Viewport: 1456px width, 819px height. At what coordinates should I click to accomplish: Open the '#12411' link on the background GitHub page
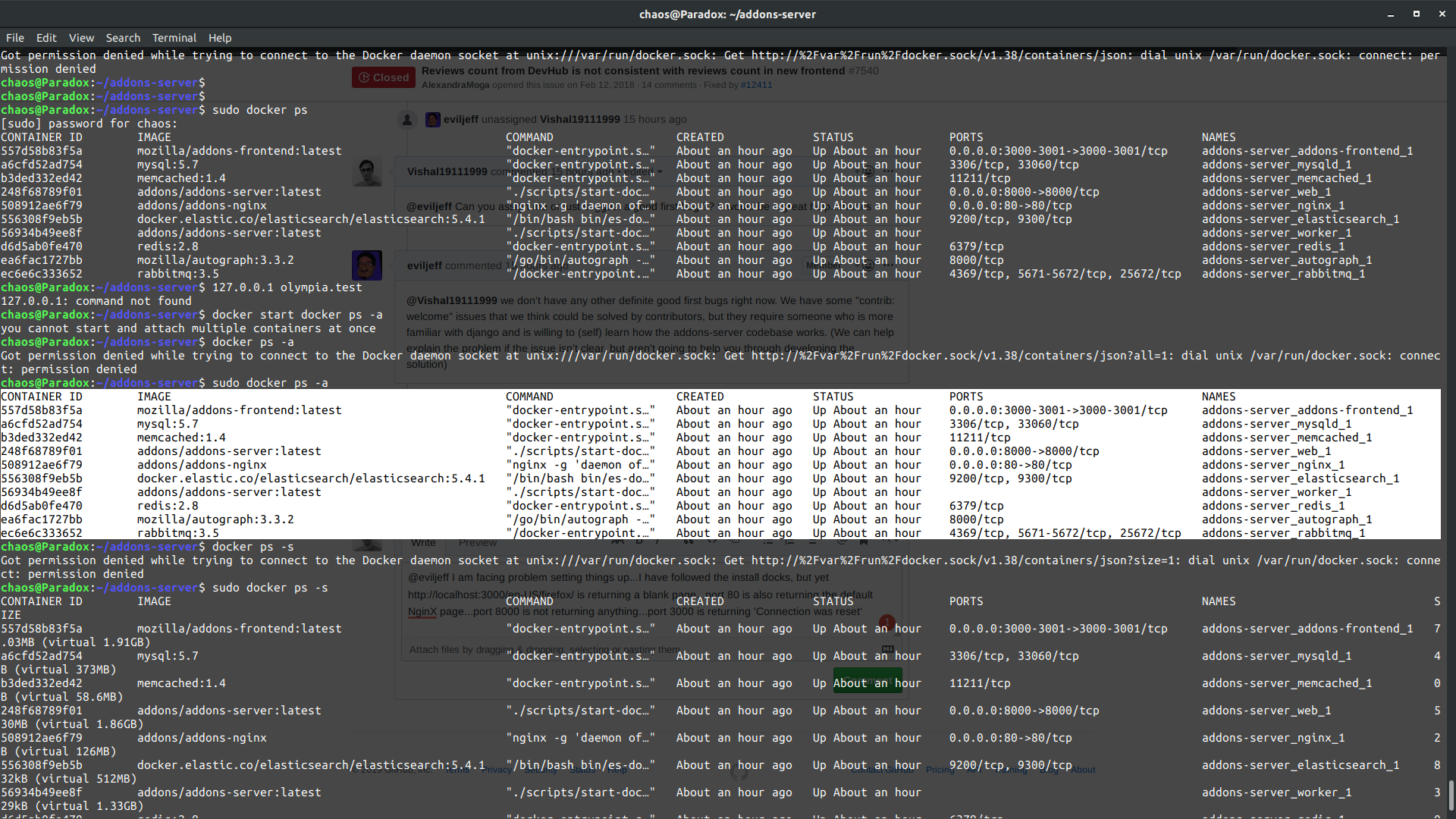tap(756, 85)
